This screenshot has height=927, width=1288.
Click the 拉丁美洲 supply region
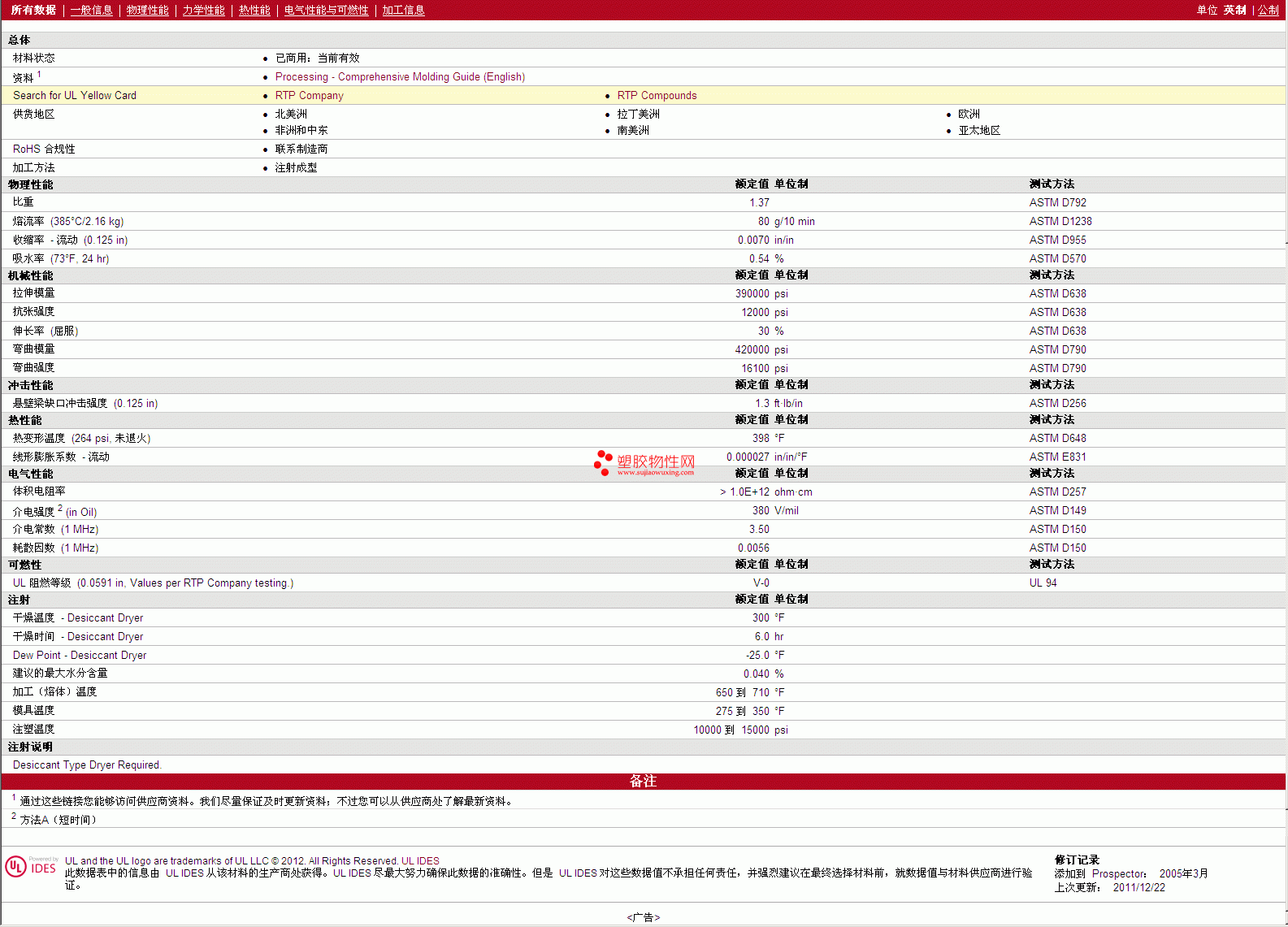638,115
